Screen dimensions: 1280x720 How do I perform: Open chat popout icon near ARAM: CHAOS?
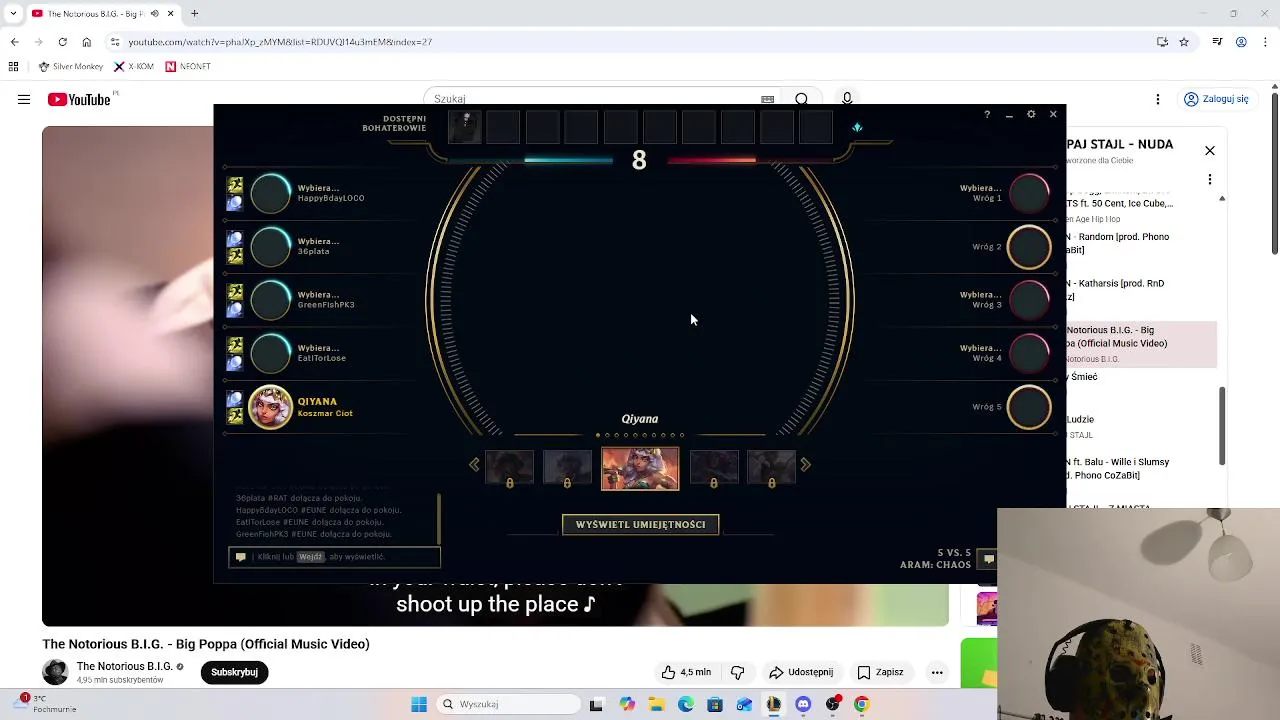988,560
